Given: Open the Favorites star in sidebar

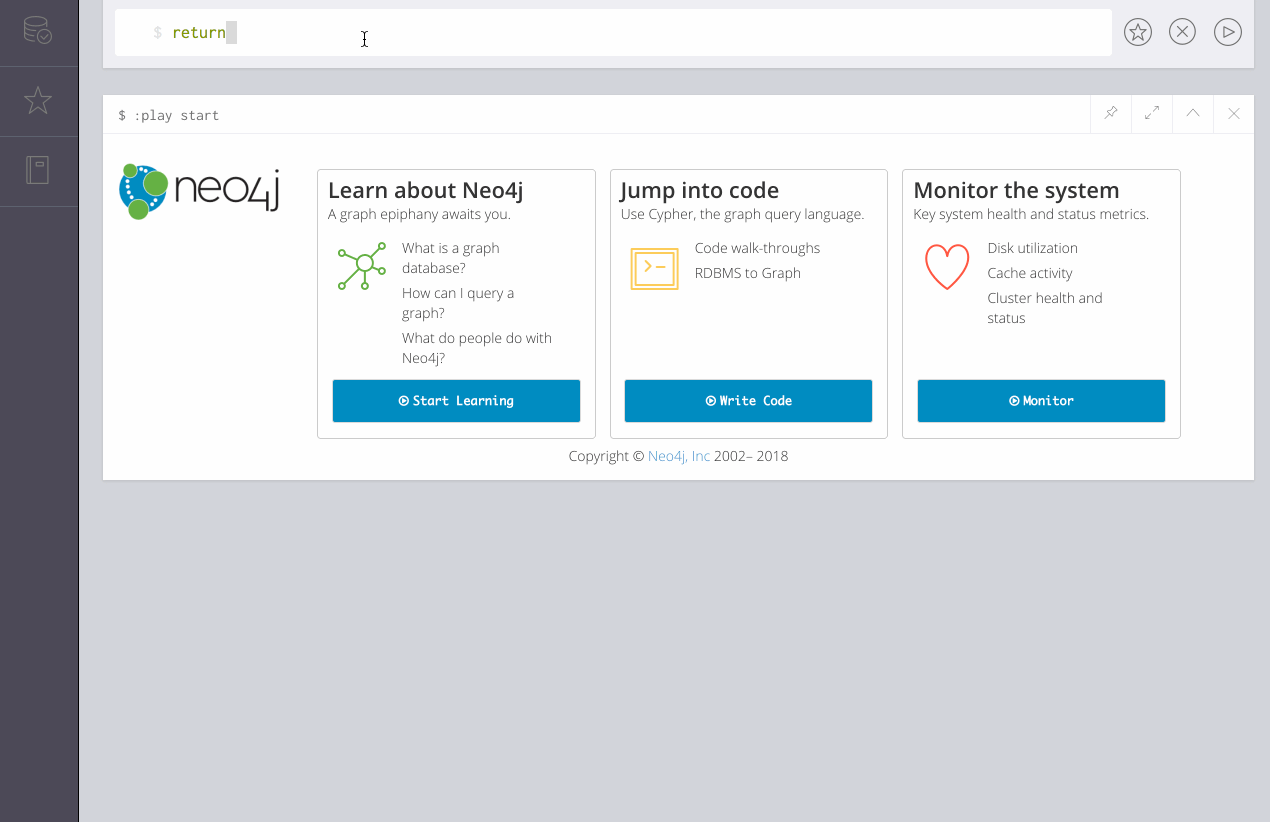Looking at the screenshot, I should pos(38,100).
